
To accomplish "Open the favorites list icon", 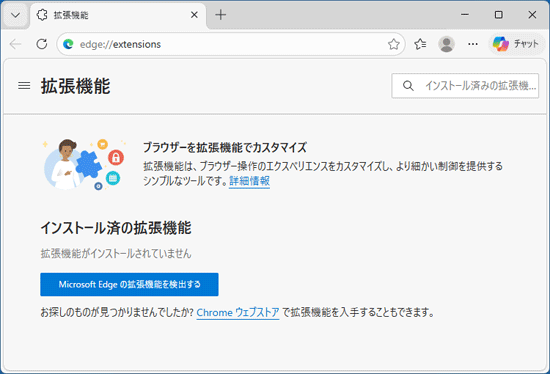I will (420, 44).
